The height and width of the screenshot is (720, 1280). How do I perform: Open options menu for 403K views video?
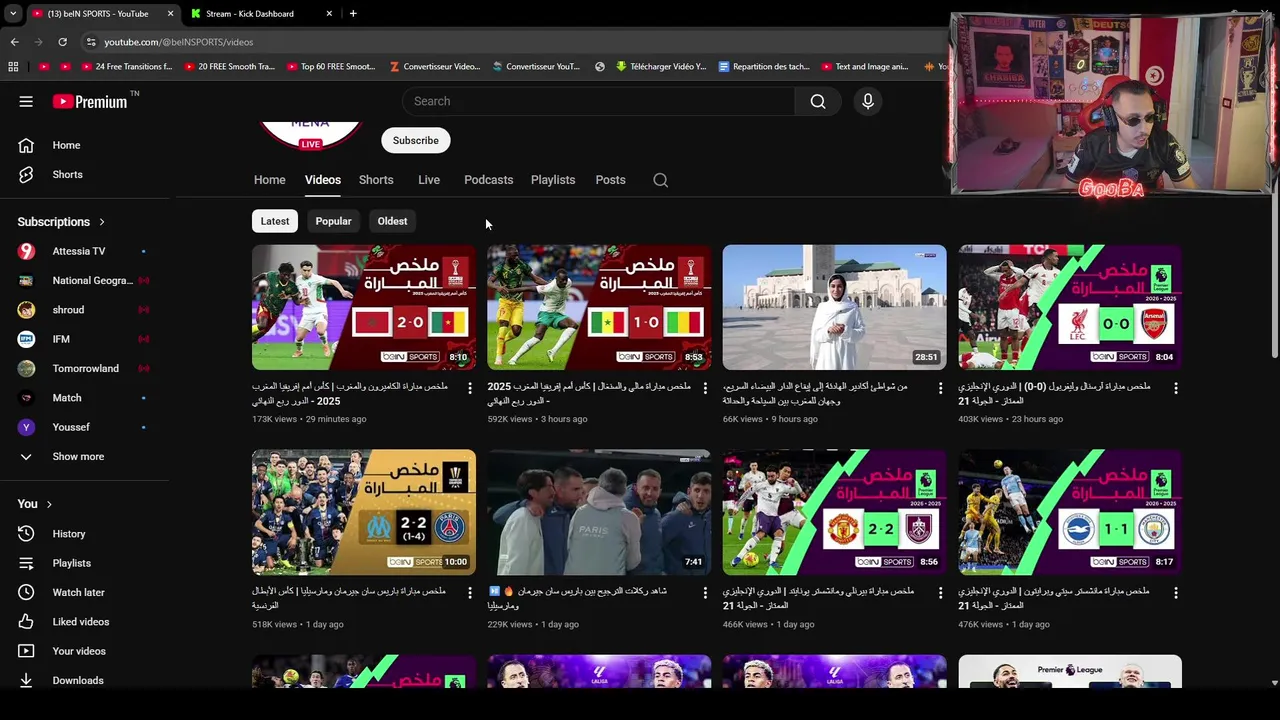click(x=1176, y=388)
